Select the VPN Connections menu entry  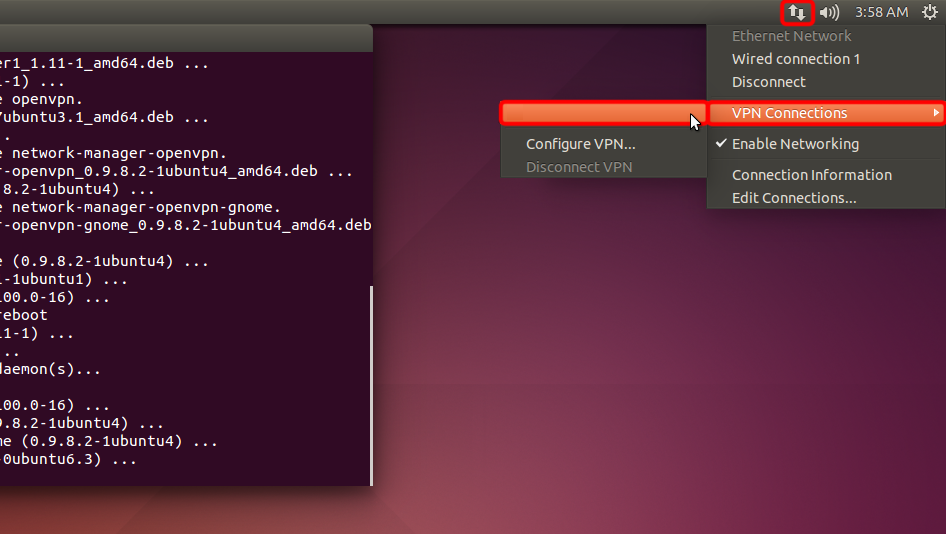[x=790, y=113]
